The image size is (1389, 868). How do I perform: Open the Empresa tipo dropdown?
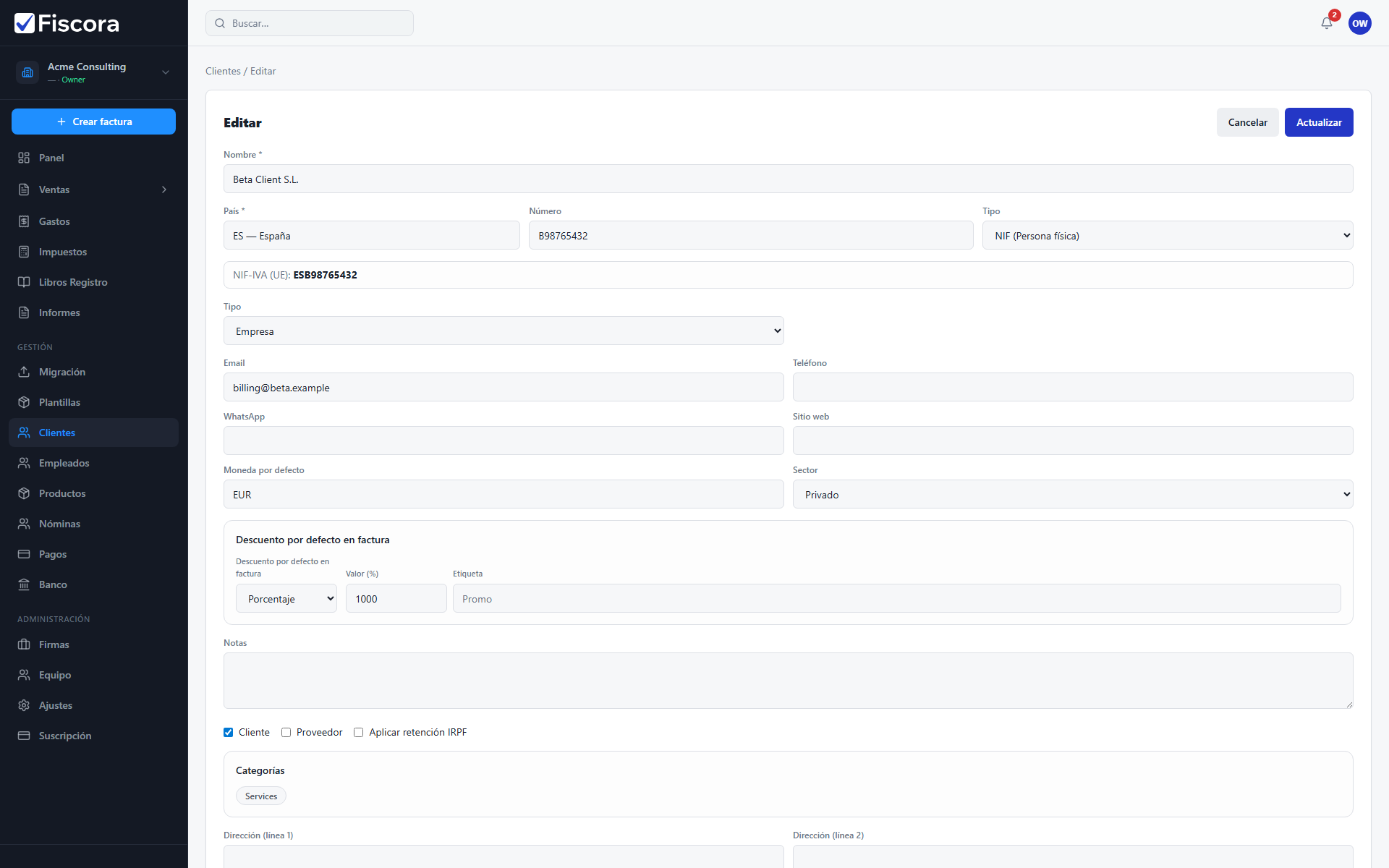click(x=504, y=331)
